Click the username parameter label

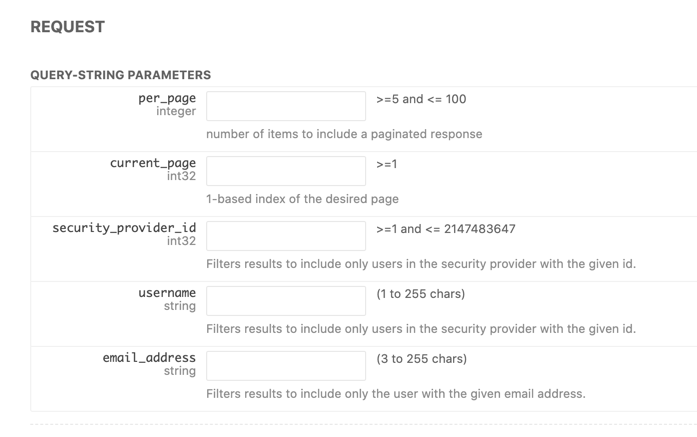click(167, 293)
